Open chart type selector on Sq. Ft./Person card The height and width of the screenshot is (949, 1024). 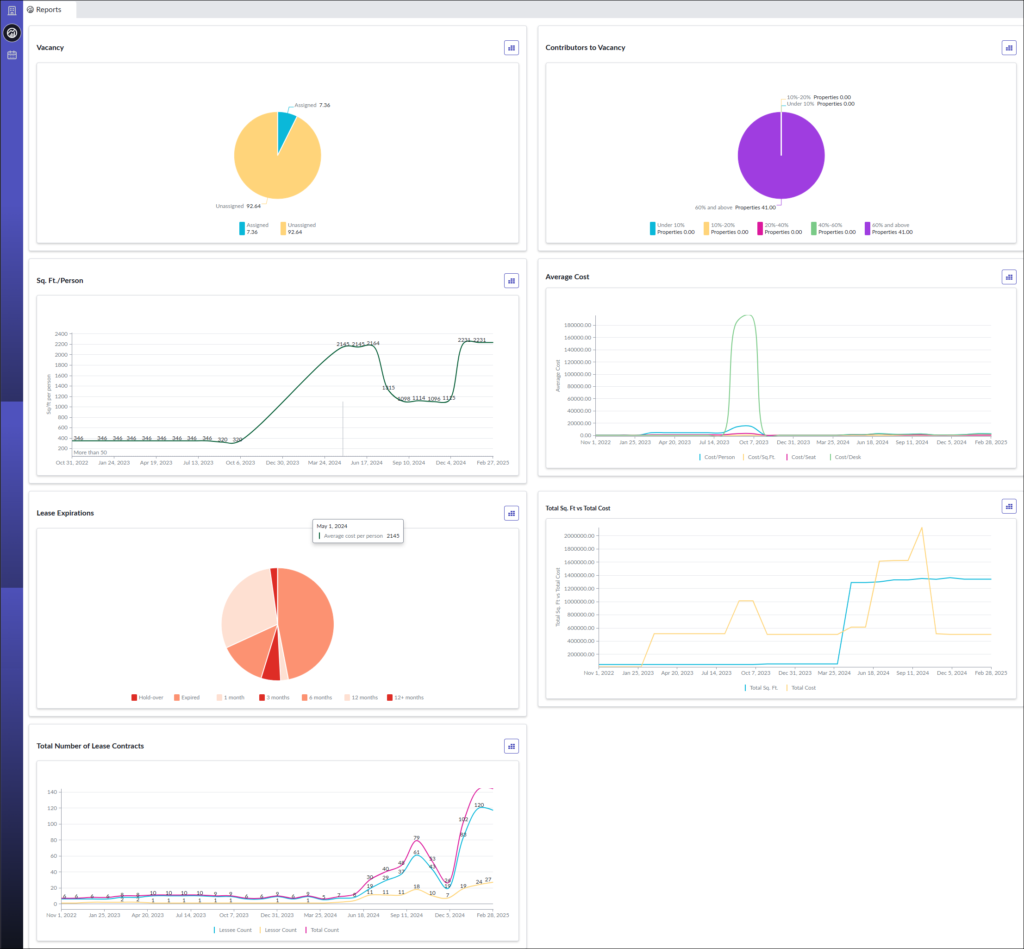pos(511,281)
